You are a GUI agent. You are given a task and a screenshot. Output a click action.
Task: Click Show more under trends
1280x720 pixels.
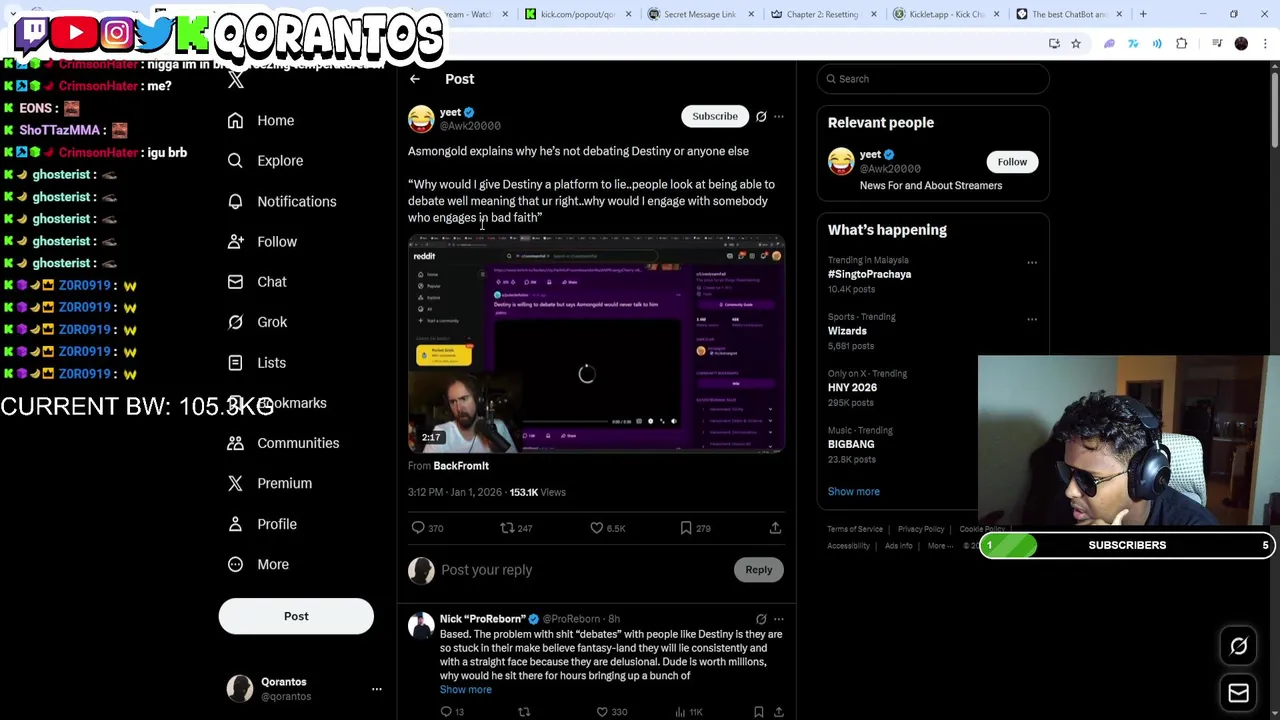854,491
